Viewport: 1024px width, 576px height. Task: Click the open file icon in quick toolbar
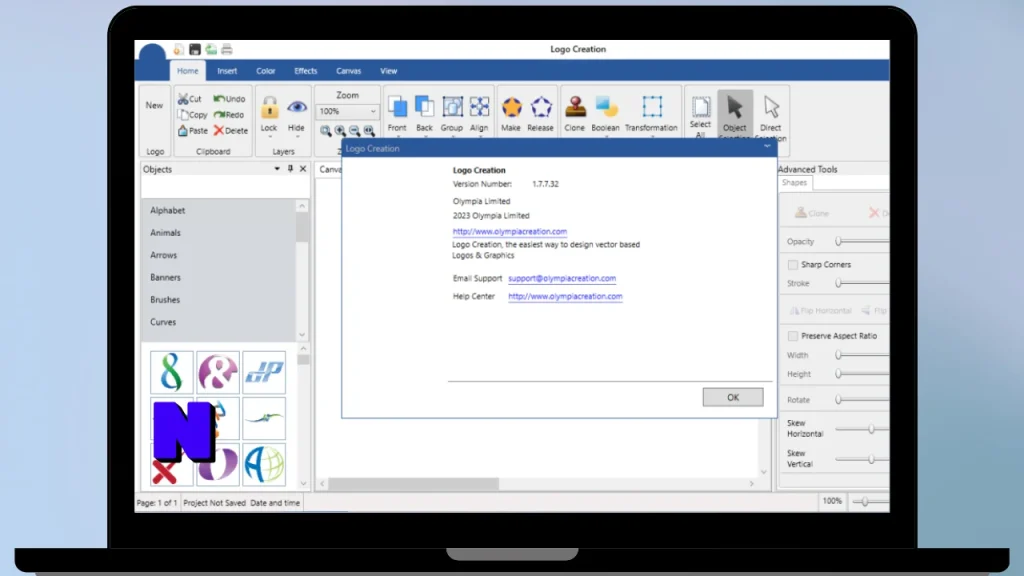pyautogui.click(x=178, y=50)
